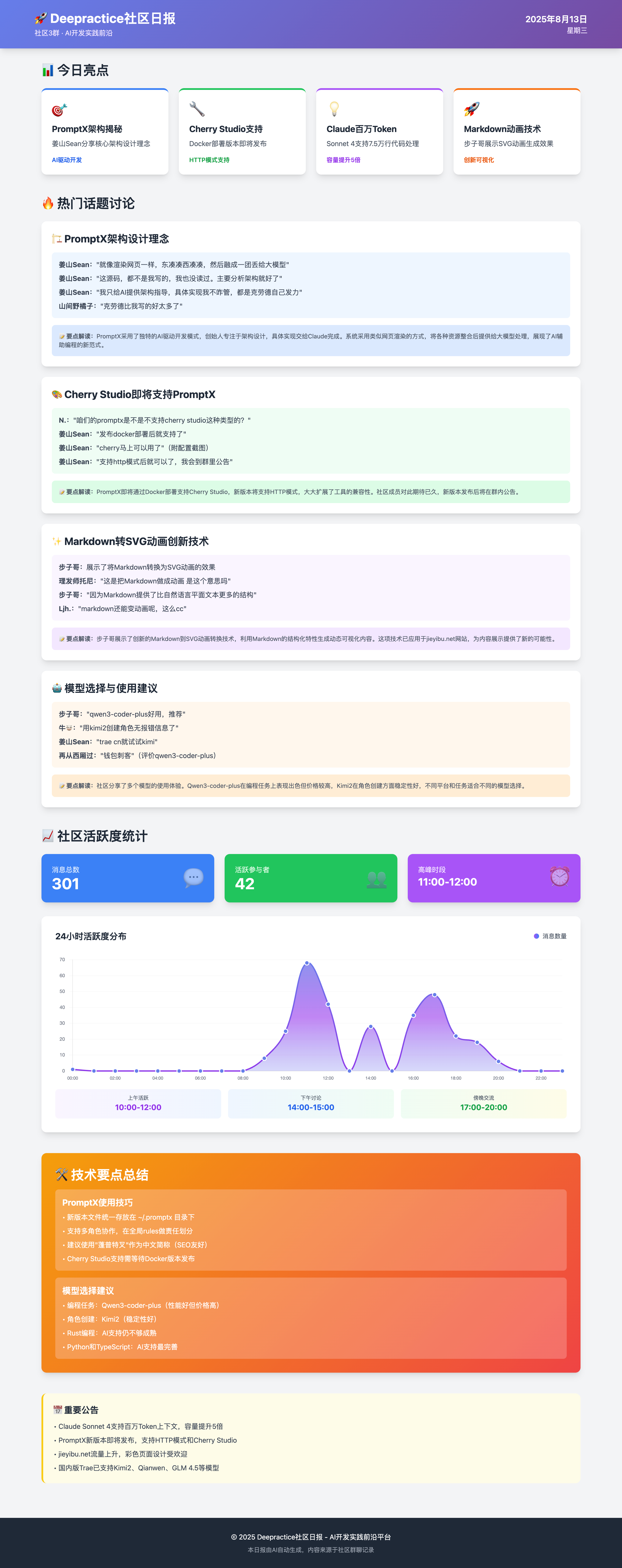Open the Claude百万Token highlight card title

tap(362, 129)
